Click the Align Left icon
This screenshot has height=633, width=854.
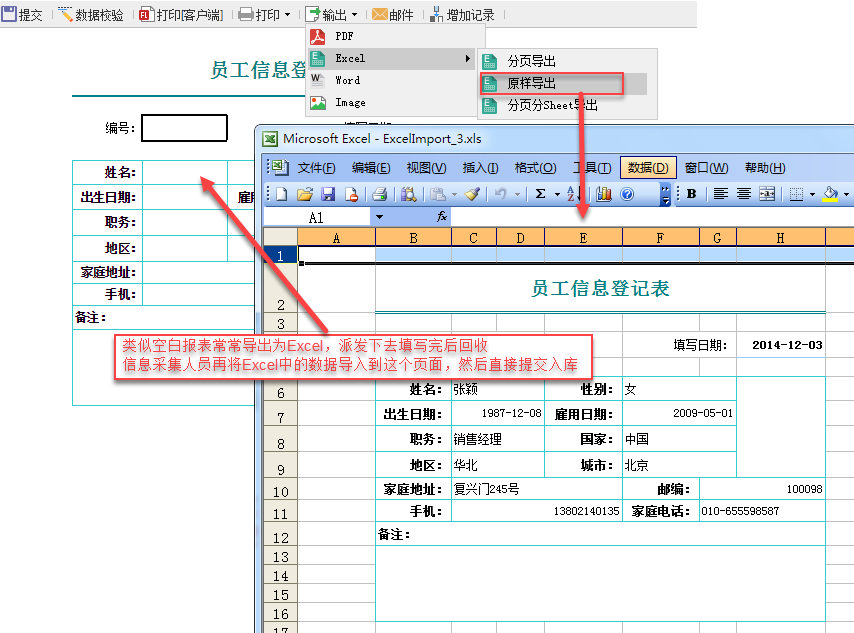(x=721, y=194)
